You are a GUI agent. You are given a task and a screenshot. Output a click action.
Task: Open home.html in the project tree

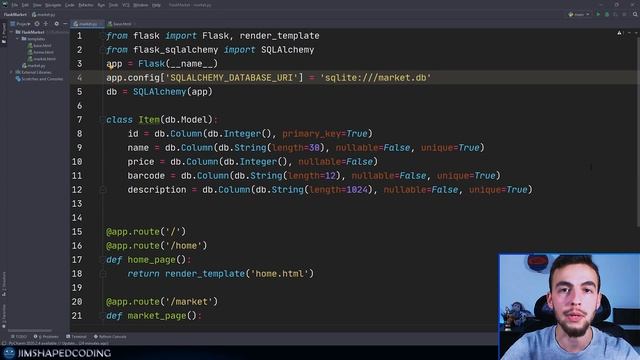tap(40, 52)
